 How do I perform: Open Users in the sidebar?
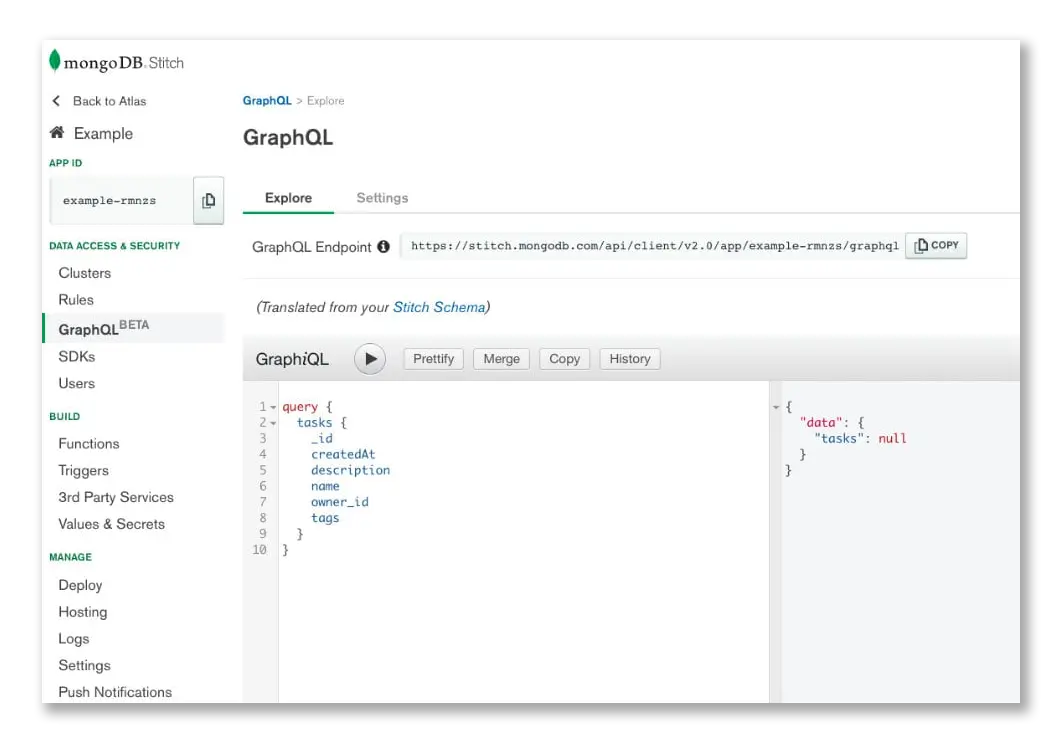[x=76, y=383]
